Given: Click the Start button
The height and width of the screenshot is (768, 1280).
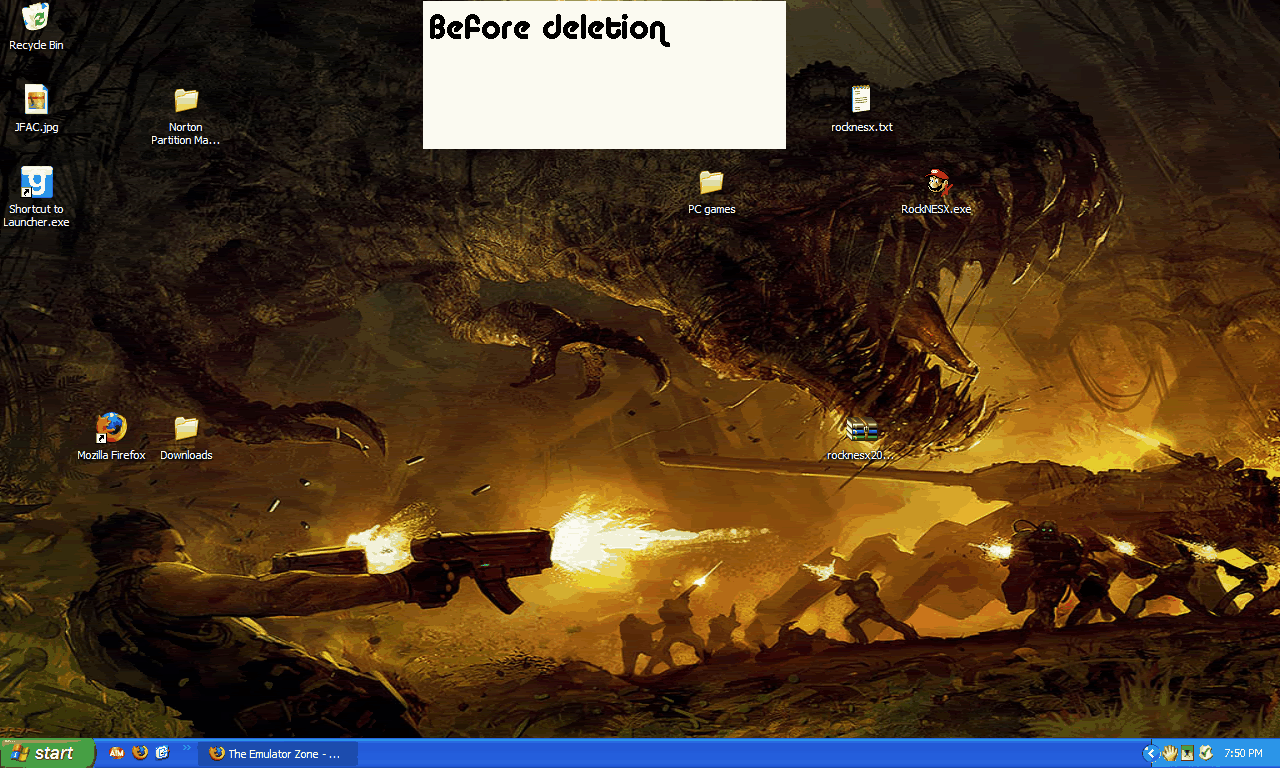Looking at the screenshot, I should coord(46,753).
